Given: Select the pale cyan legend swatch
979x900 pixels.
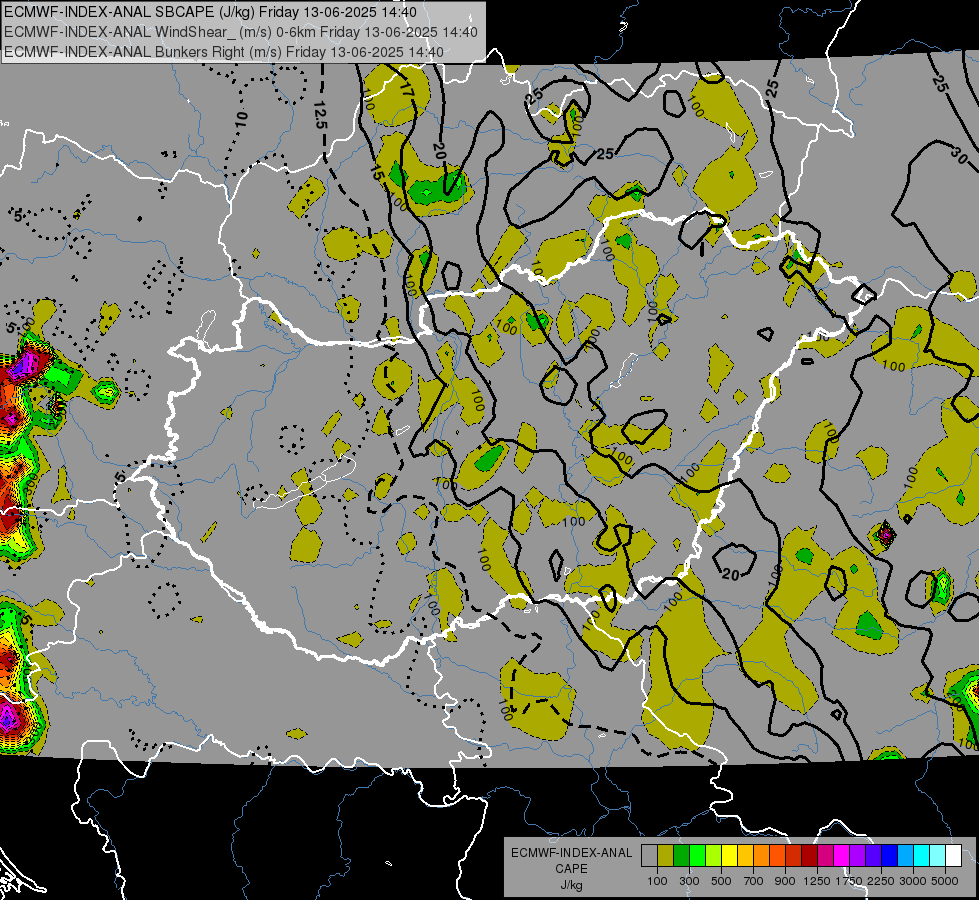Looking at the screenshot, I should [x=937, y=855].
